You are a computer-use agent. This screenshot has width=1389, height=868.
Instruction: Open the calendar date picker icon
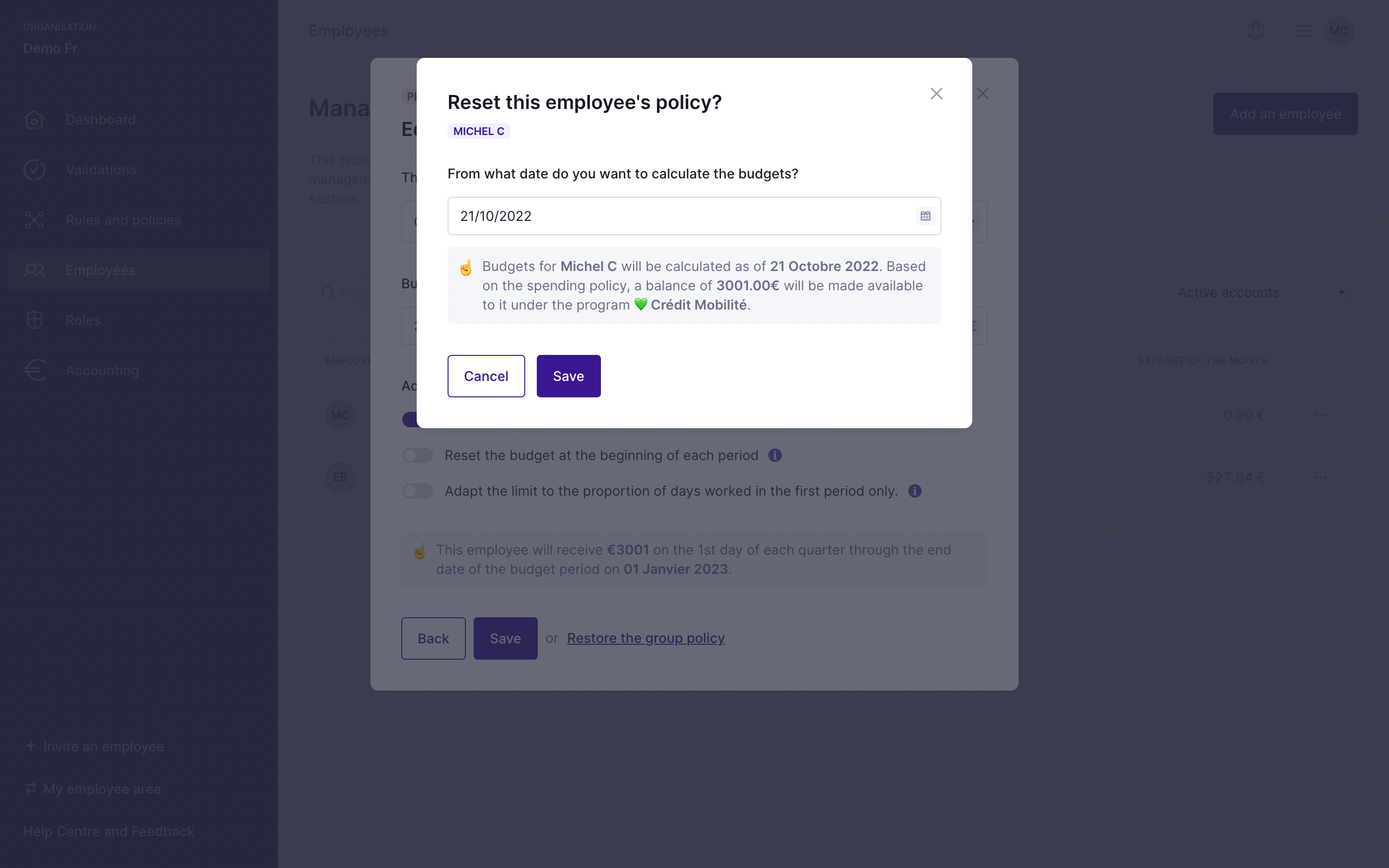[x=925, y=216]
